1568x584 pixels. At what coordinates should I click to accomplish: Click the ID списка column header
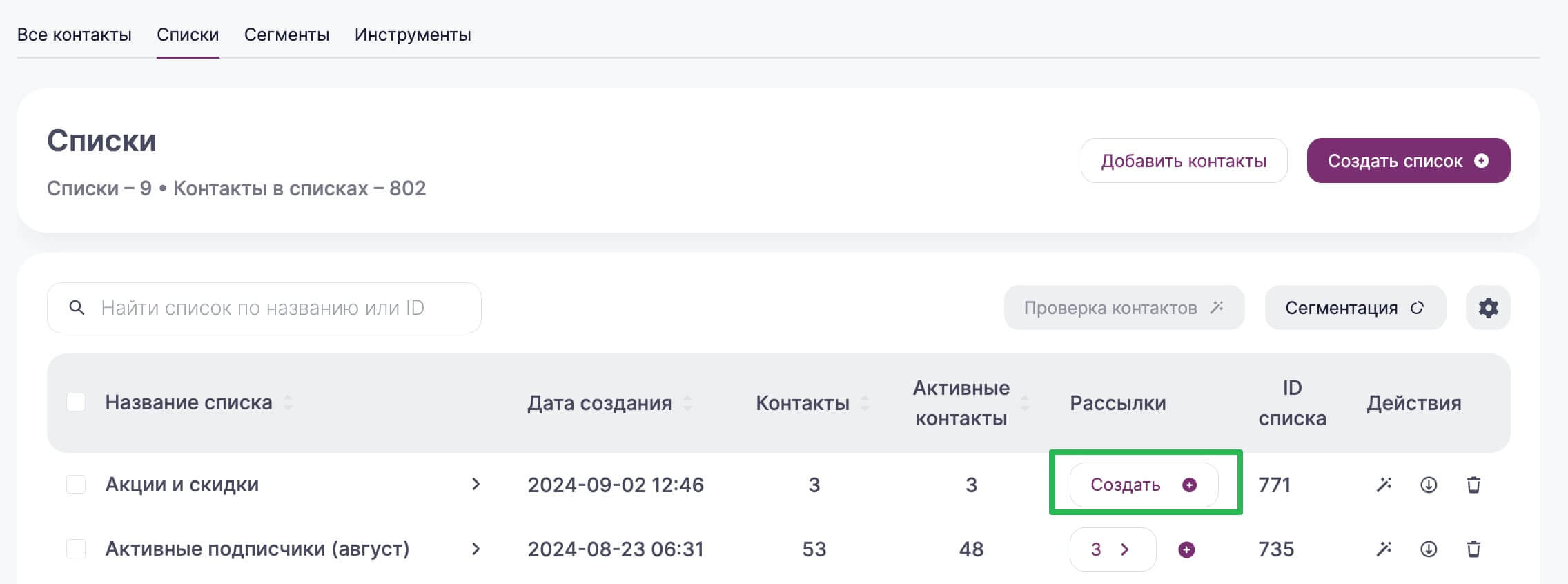pyautogui.click(x=1292, y=403)
